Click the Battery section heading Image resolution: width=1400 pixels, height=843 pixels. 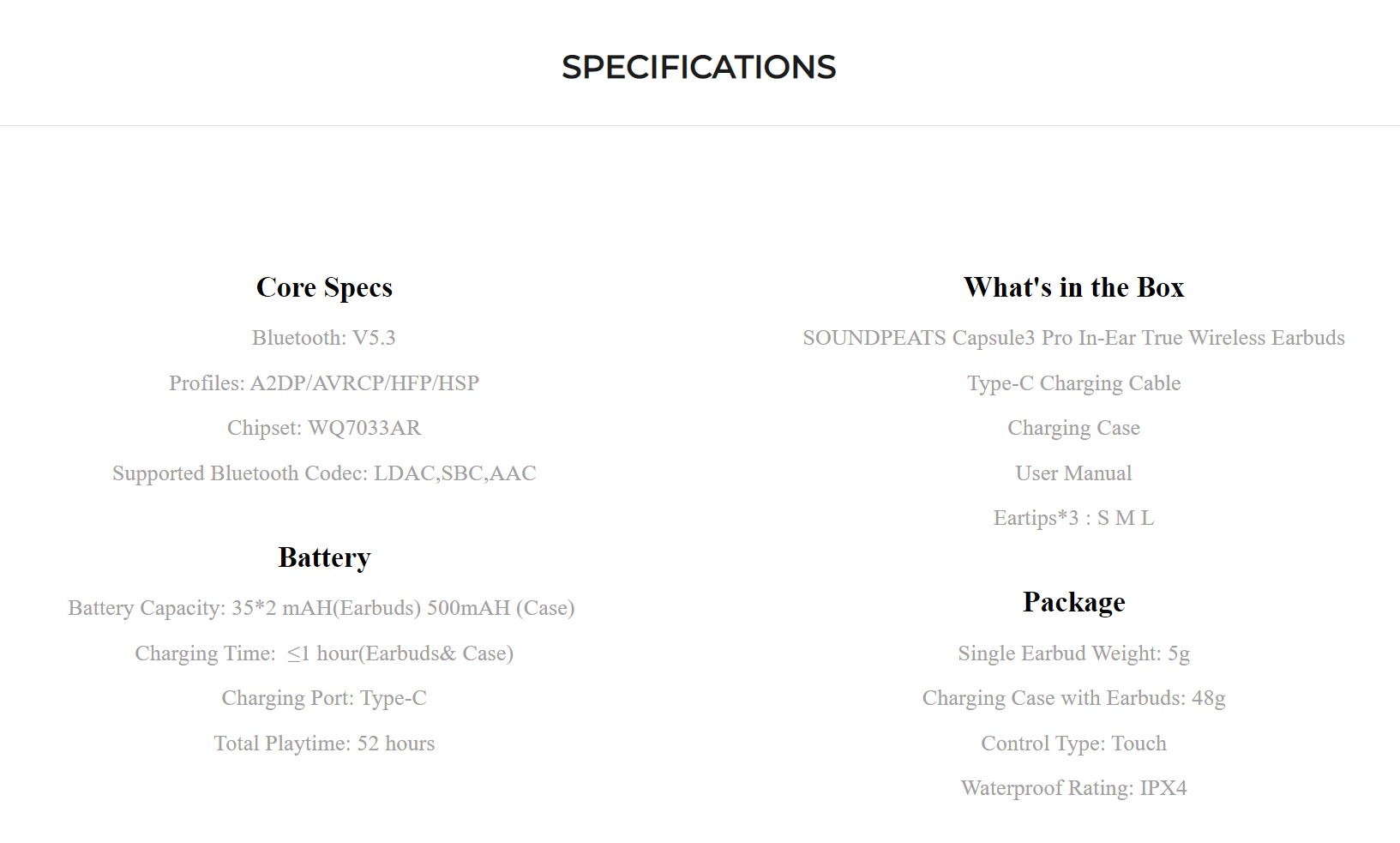pyautogui.click(x=324, y=557)
